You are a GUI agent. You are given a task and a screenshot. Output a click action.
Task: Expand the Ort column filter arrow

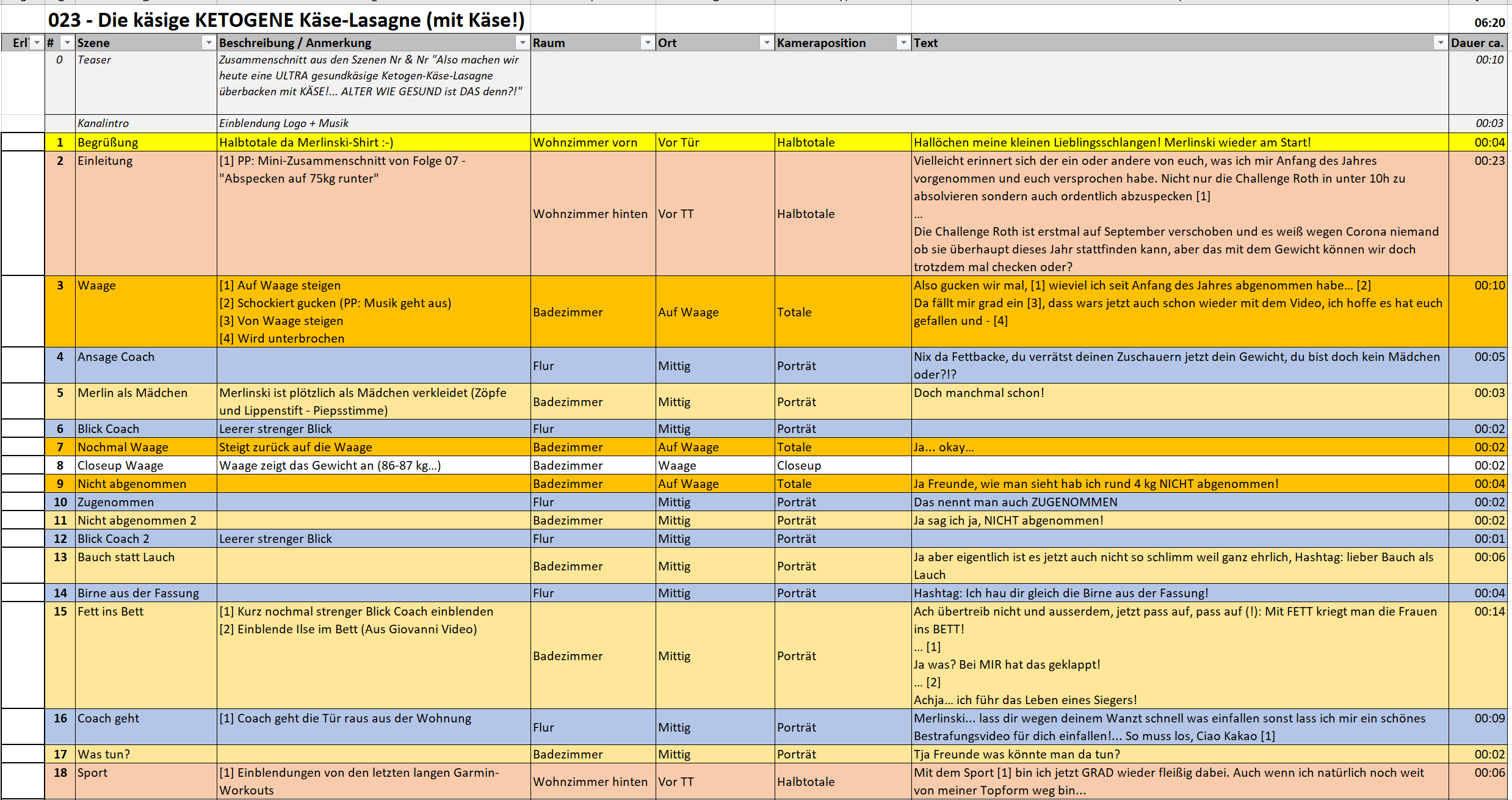[767, 43]
